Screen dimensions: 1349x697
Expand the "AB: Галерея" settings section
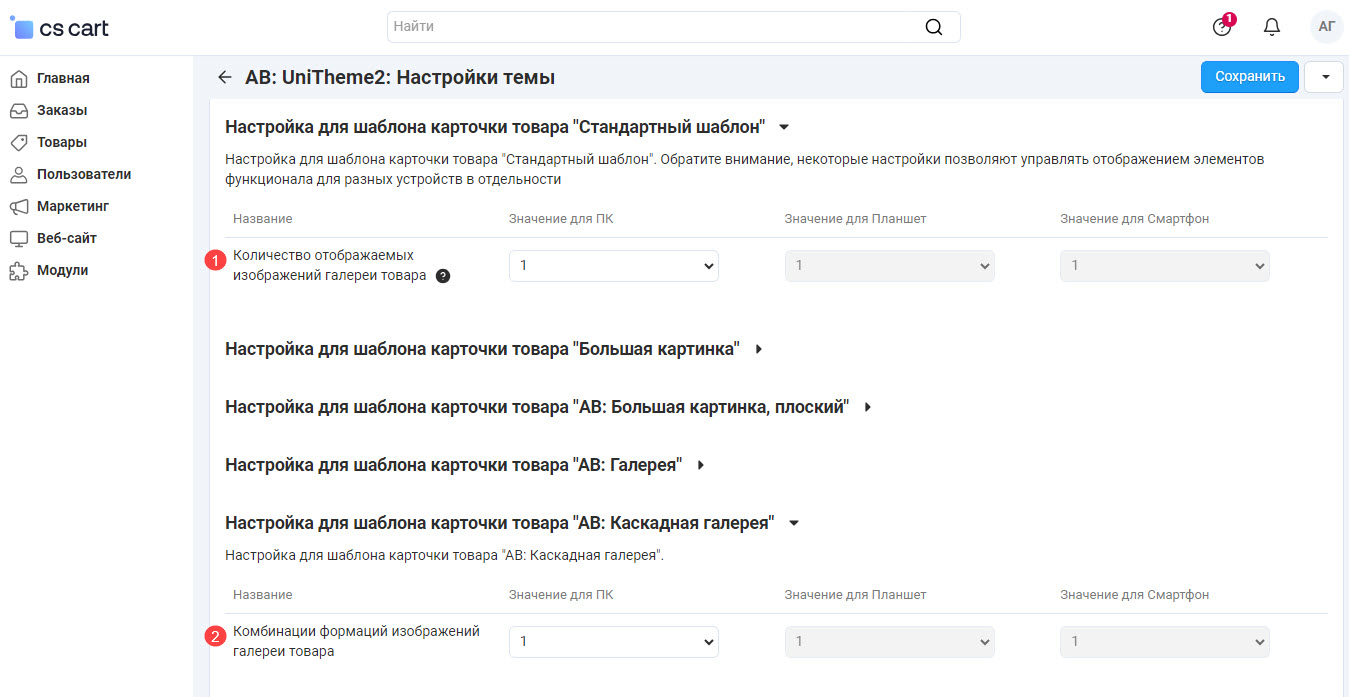coord(701,465)
